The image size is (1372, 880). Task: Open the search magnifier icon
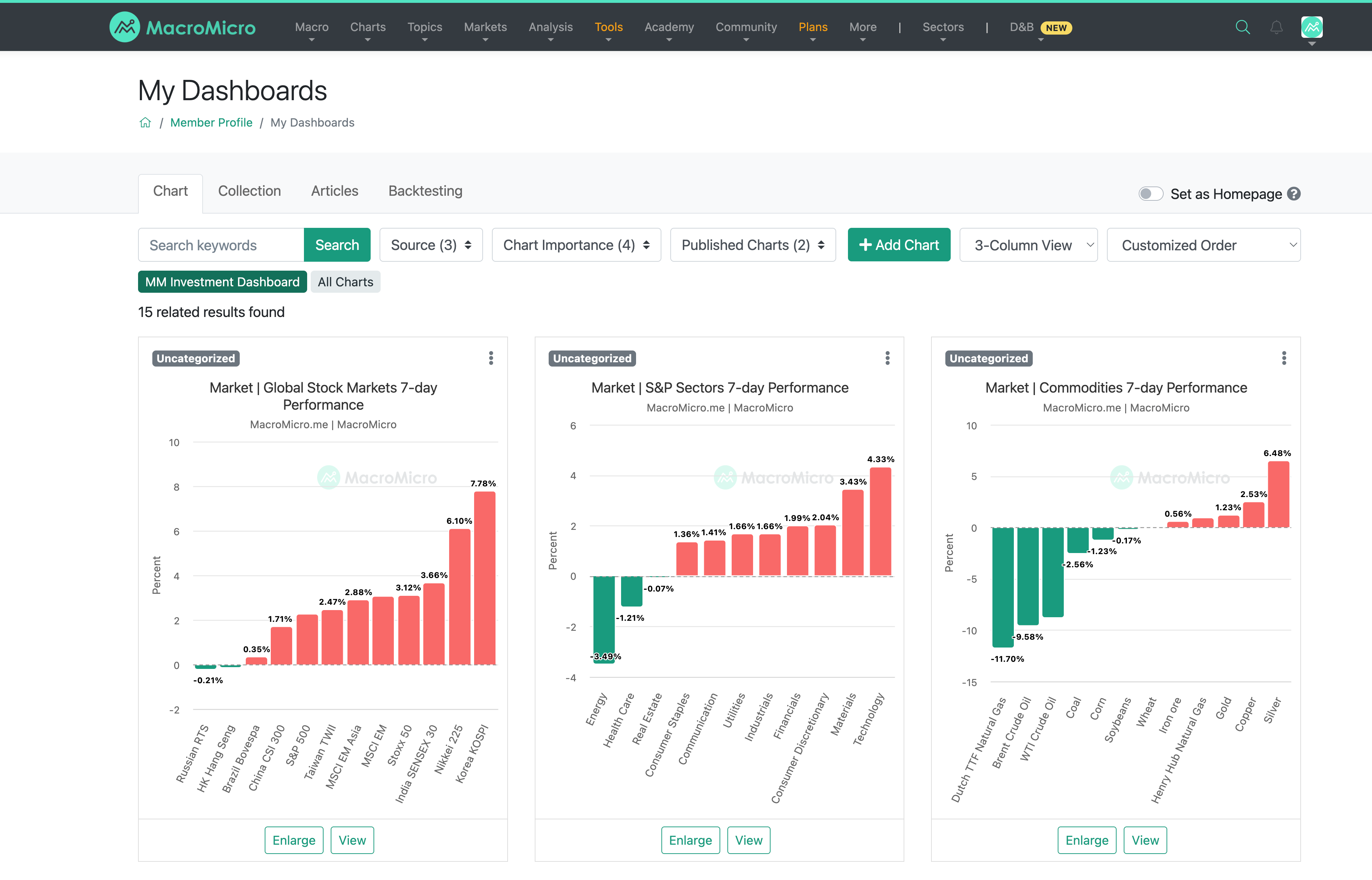pos(1242,27)
